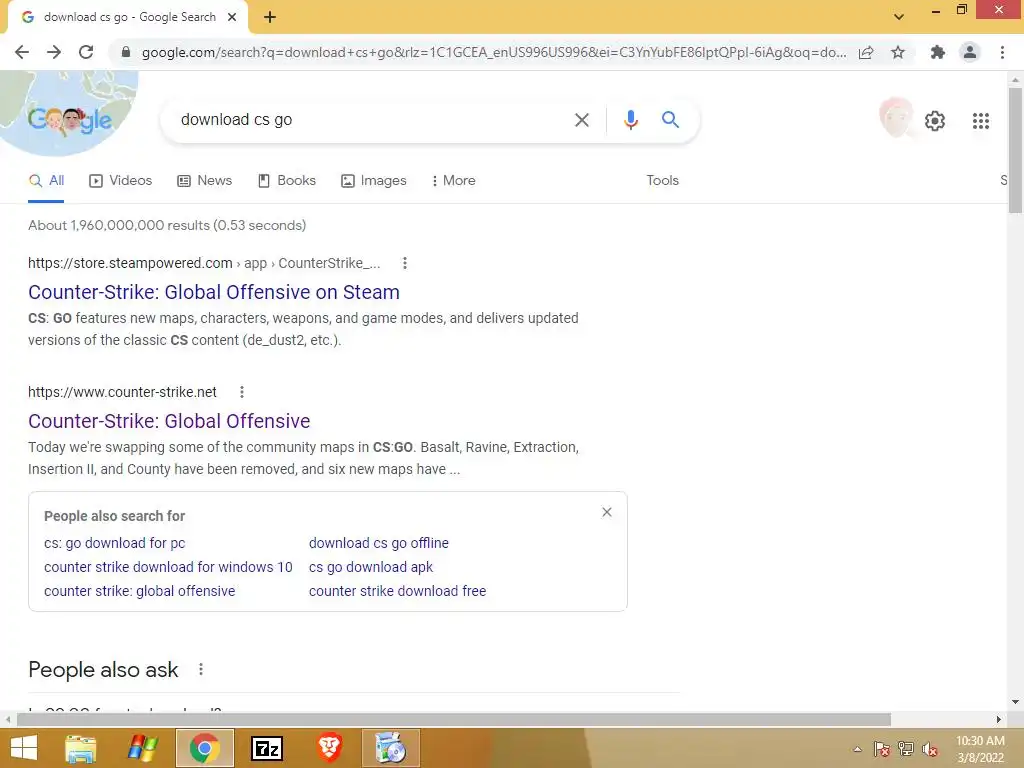Click the horizontal scrollbar at page bottom
This screenshot has width=1024, height=768.
(x=453, y=719)
